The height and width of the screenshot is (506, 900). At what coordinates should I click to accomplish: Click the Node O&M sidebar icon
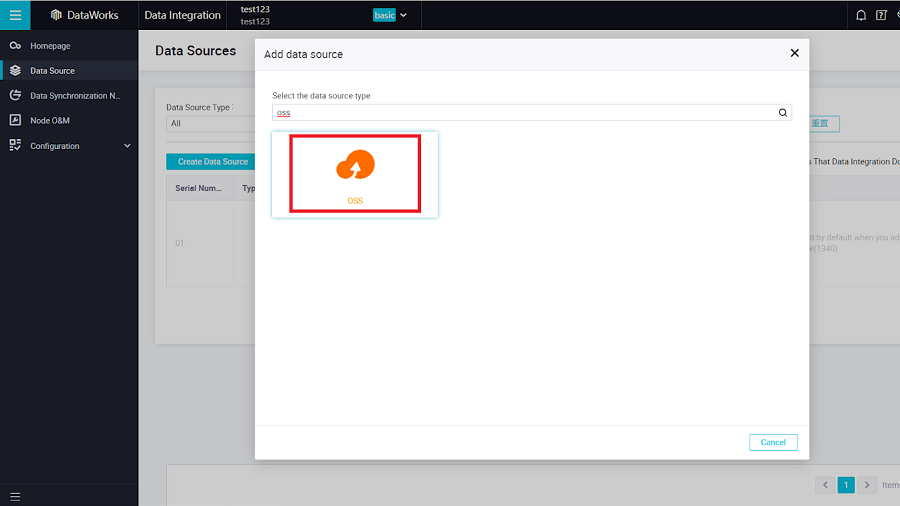click(15, 120)
